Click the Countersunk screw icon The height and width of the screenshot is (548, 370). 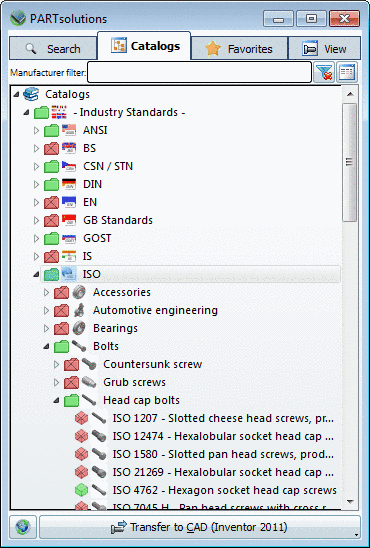[x=89, y=365]
